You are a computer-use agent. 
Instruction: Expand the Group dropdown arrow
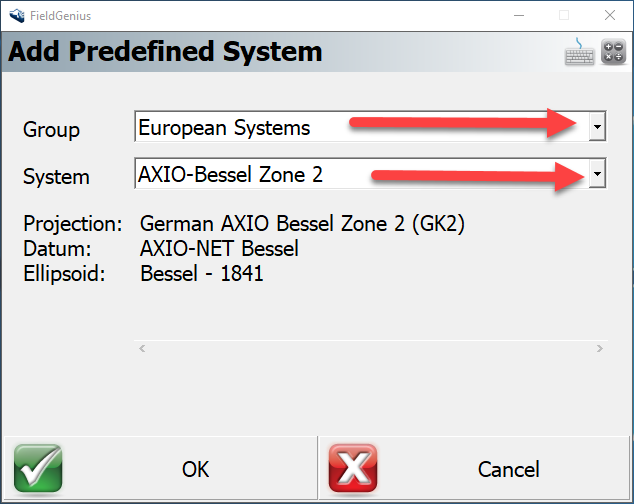[597, 127]
